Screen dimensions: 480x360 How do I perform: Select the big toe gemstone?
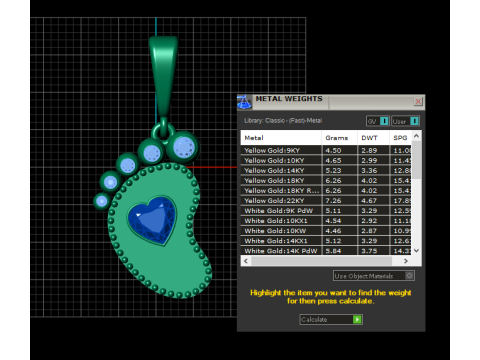(x=183, y=147)
